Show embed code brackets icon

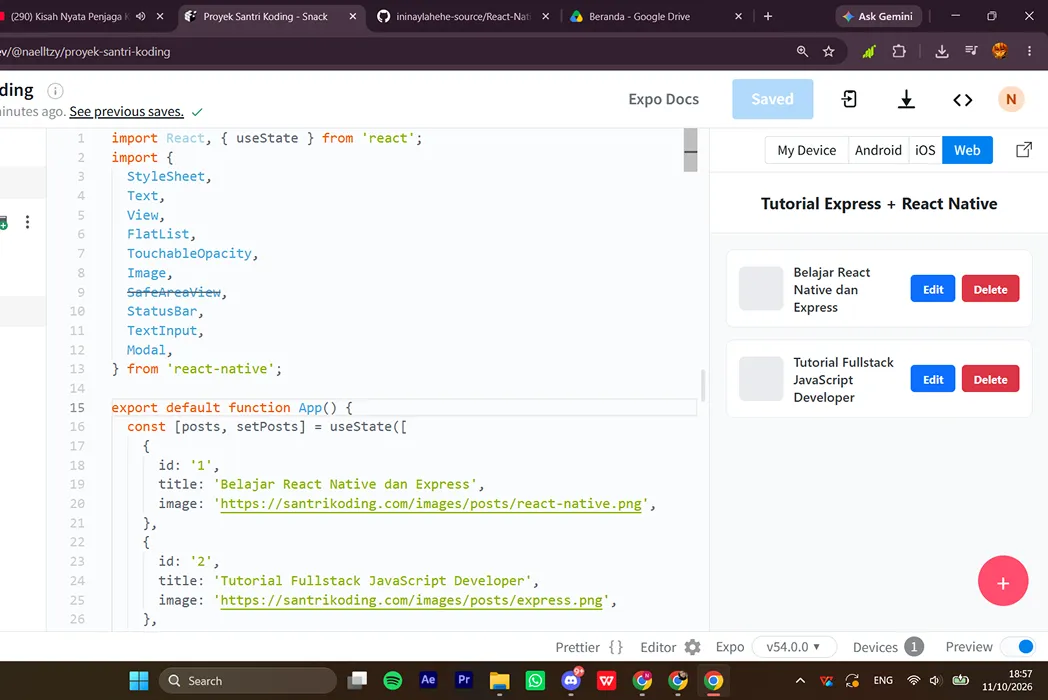tap(962, 100)
